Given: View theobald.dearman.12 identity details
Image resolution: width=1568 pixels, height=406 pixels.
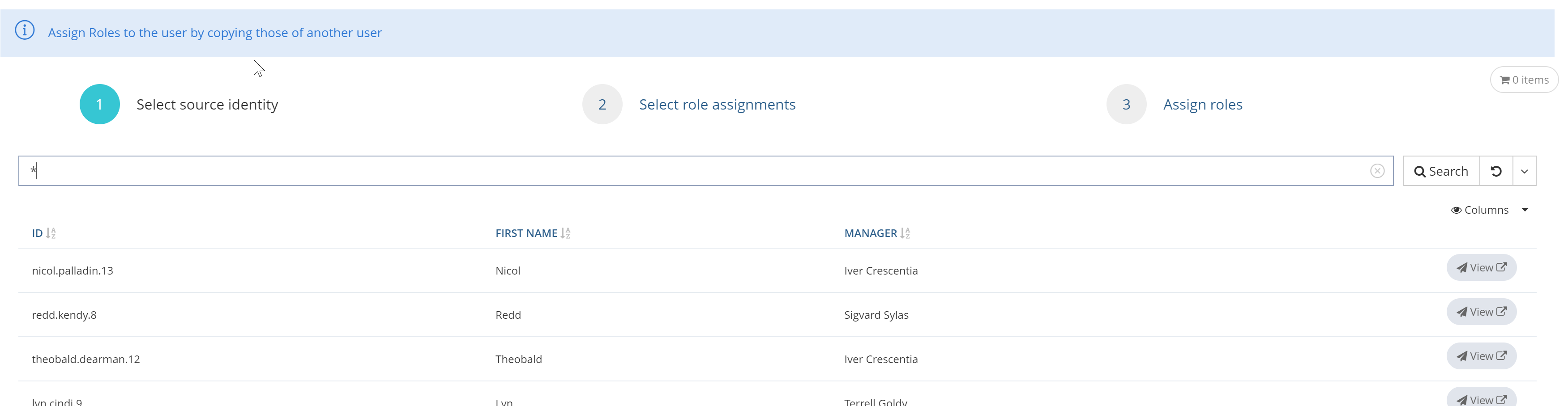Looking at the screenshot, I should pyautogui.click(x=1480, y=357).
